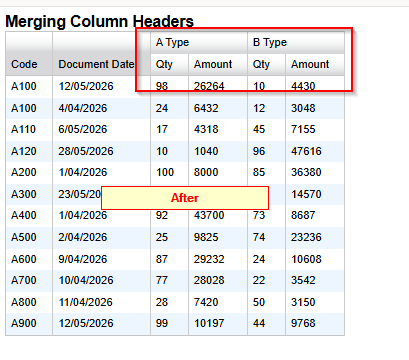
Task: Click the A200 code cell
Action: click(x=29, y=172)
